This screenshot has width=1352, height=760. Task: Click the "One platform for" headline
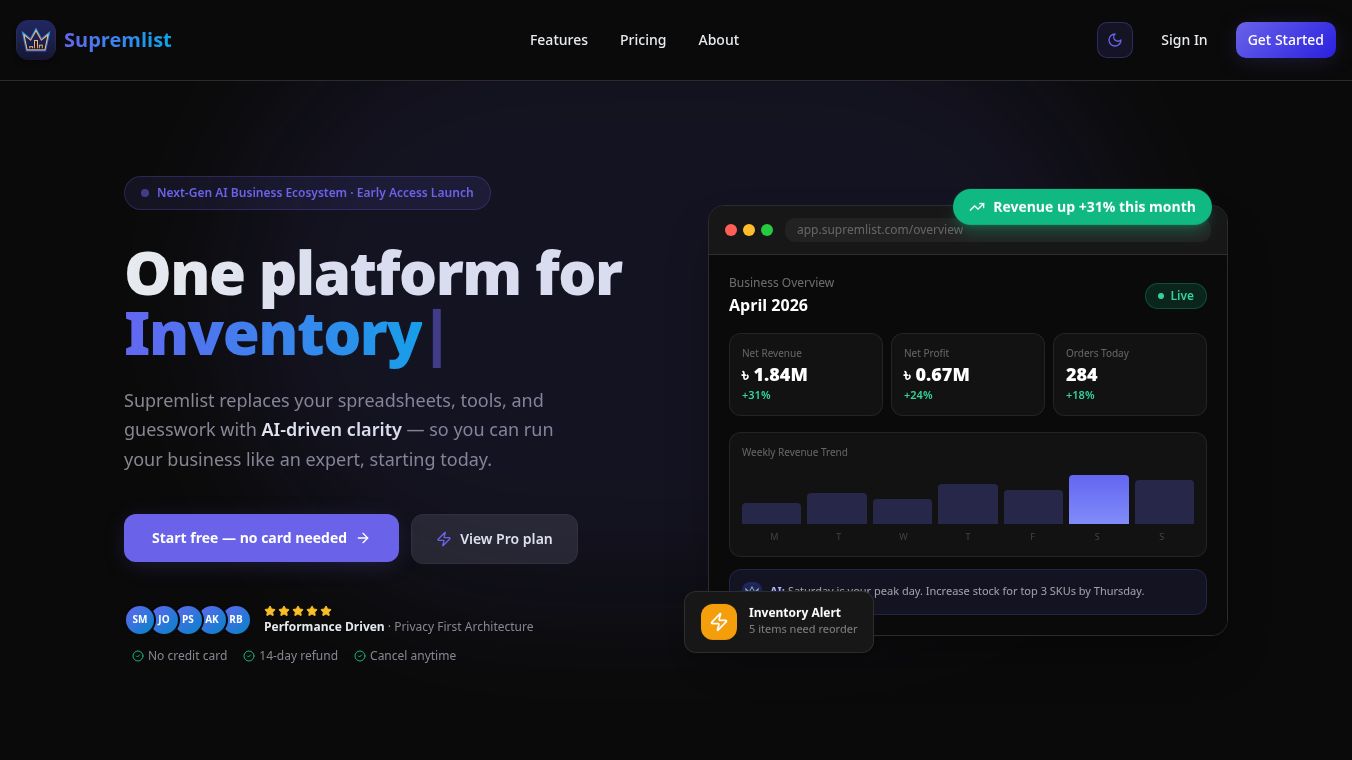(374, 273)
